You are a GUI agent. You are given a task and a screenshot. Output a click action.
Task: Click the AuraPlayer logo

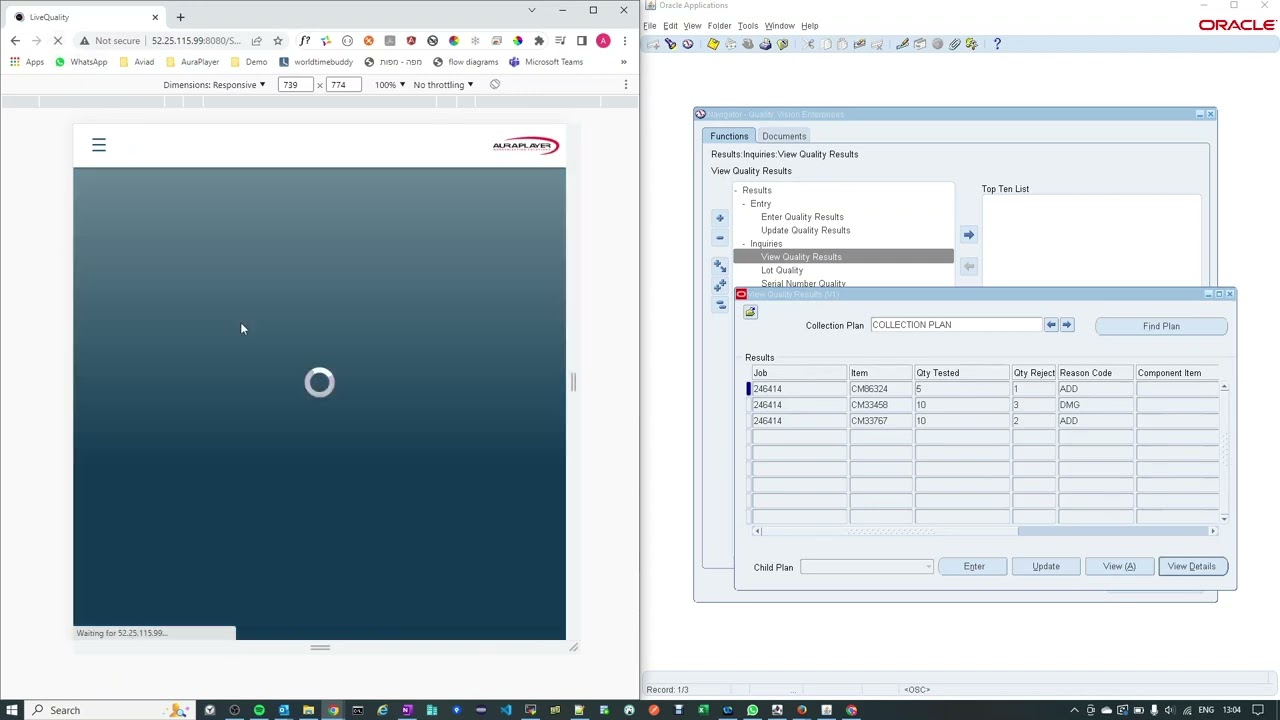click(525, 146)
